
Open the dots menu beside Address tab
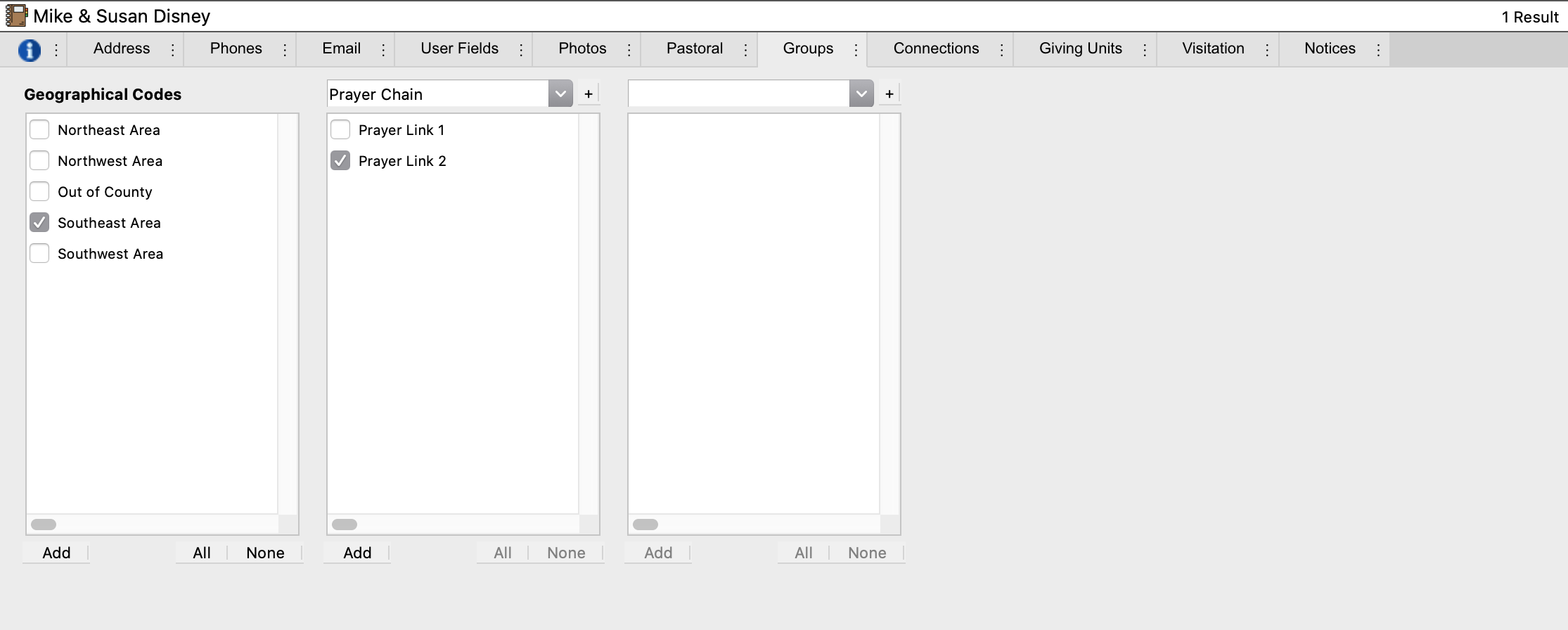(x=172, y=50)
